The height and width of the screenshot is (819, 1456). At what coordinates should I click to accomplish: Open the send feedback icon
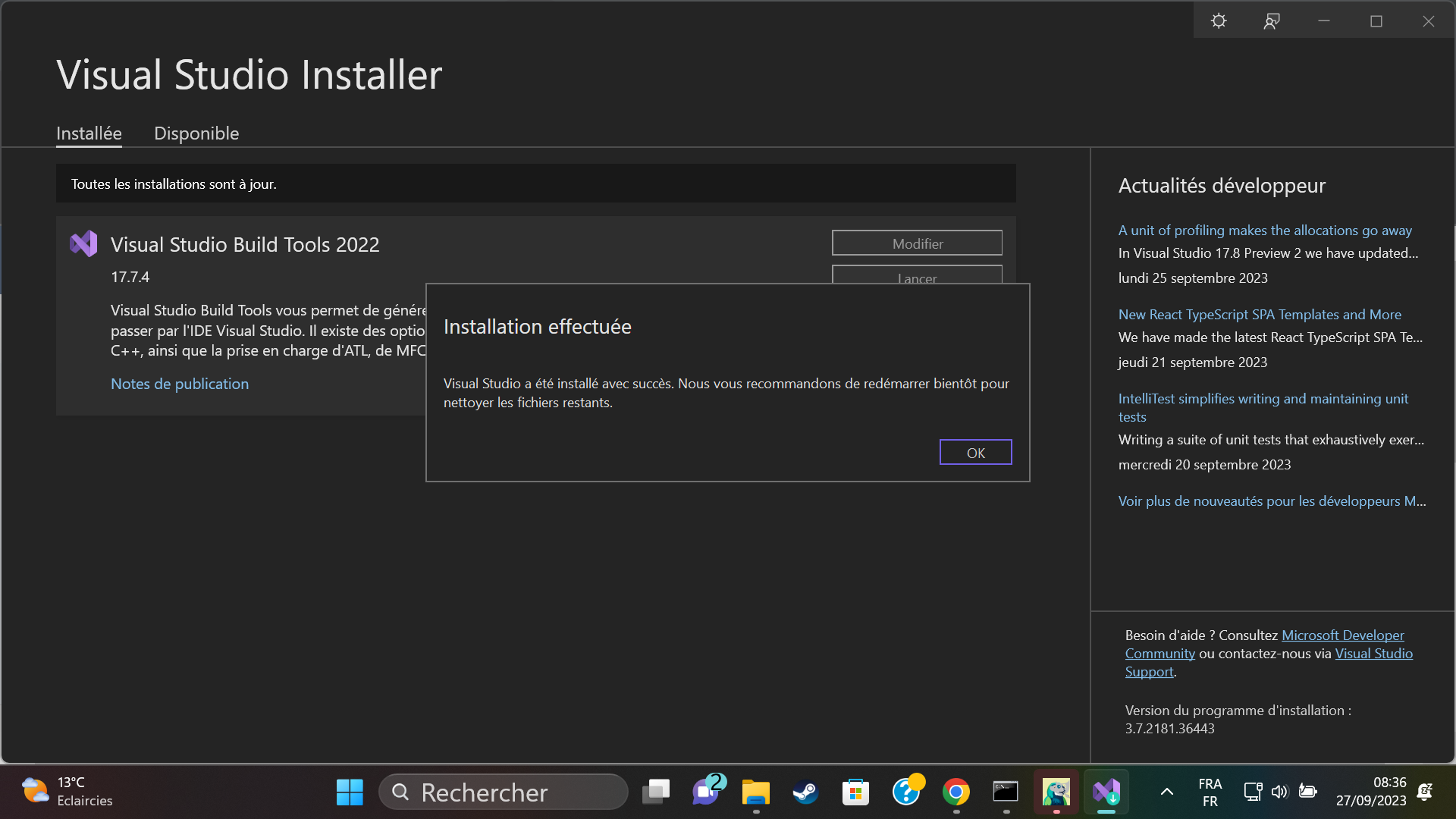click(1272, 21)
